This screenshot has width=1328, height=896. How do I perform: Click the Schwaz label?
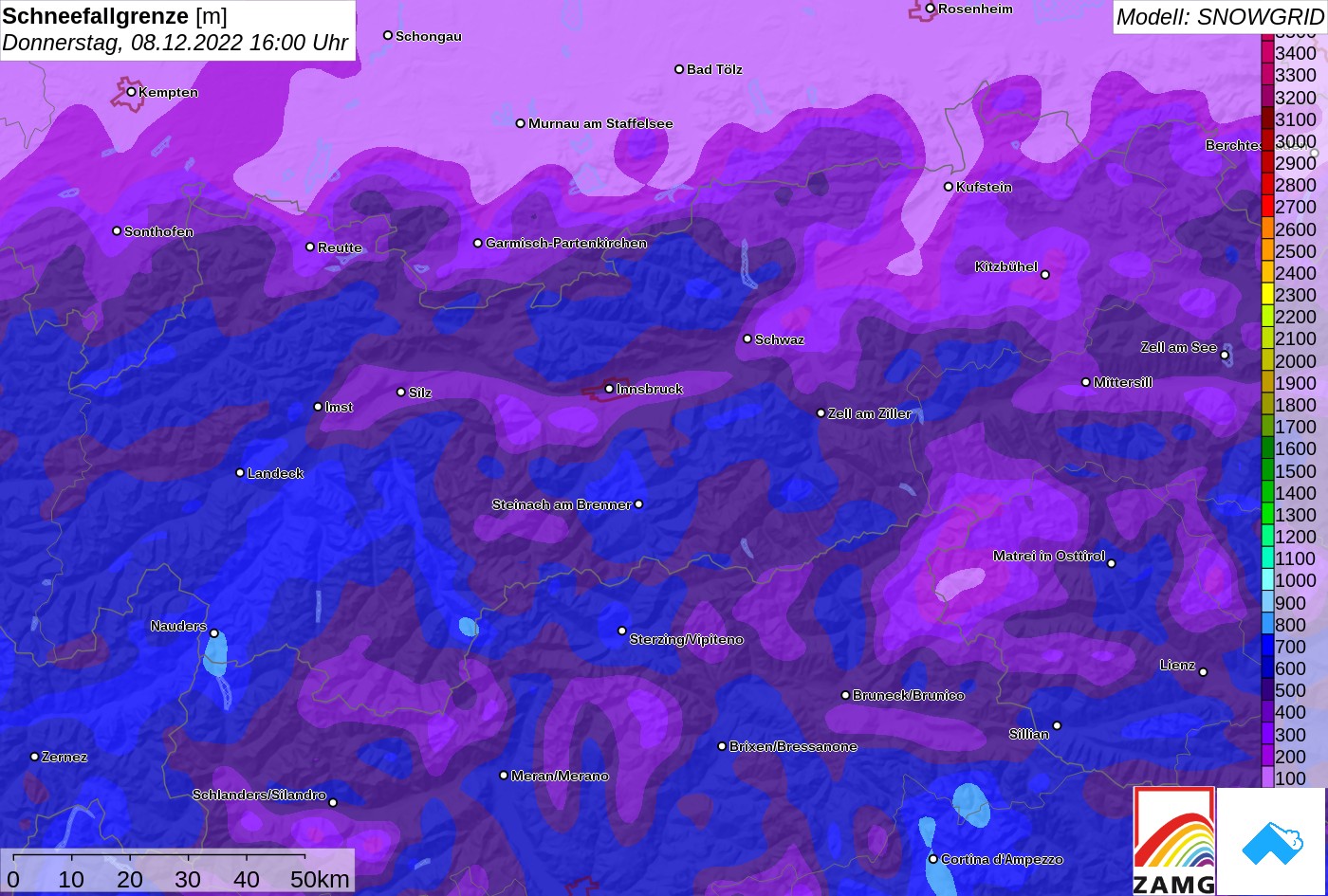click(780, 339)
